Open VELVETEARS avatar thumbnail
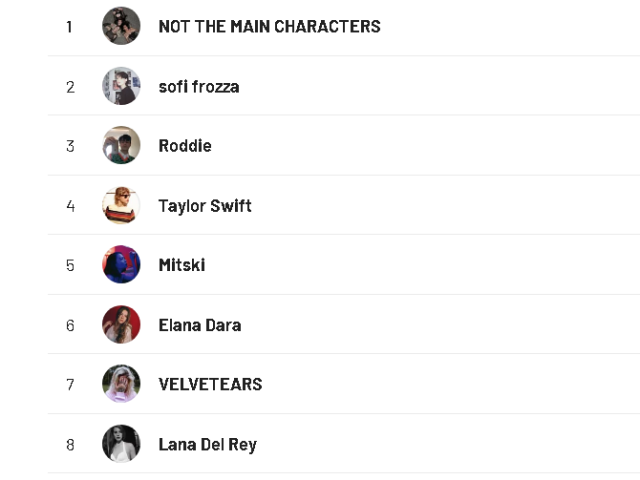 [121, 384]
